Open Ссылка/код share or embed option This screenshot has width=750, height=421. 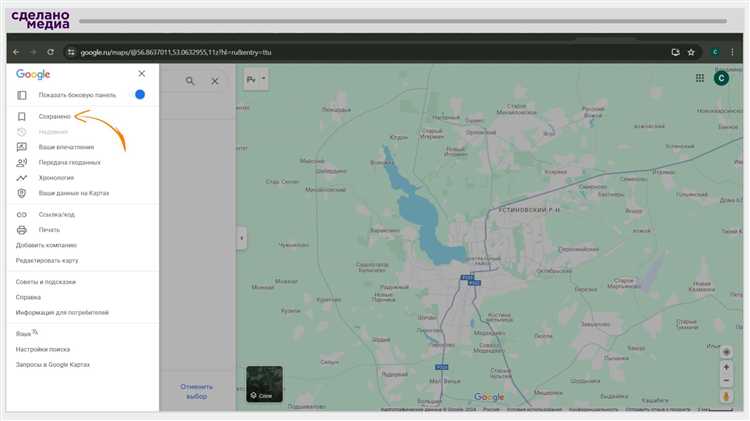point(56,214)
